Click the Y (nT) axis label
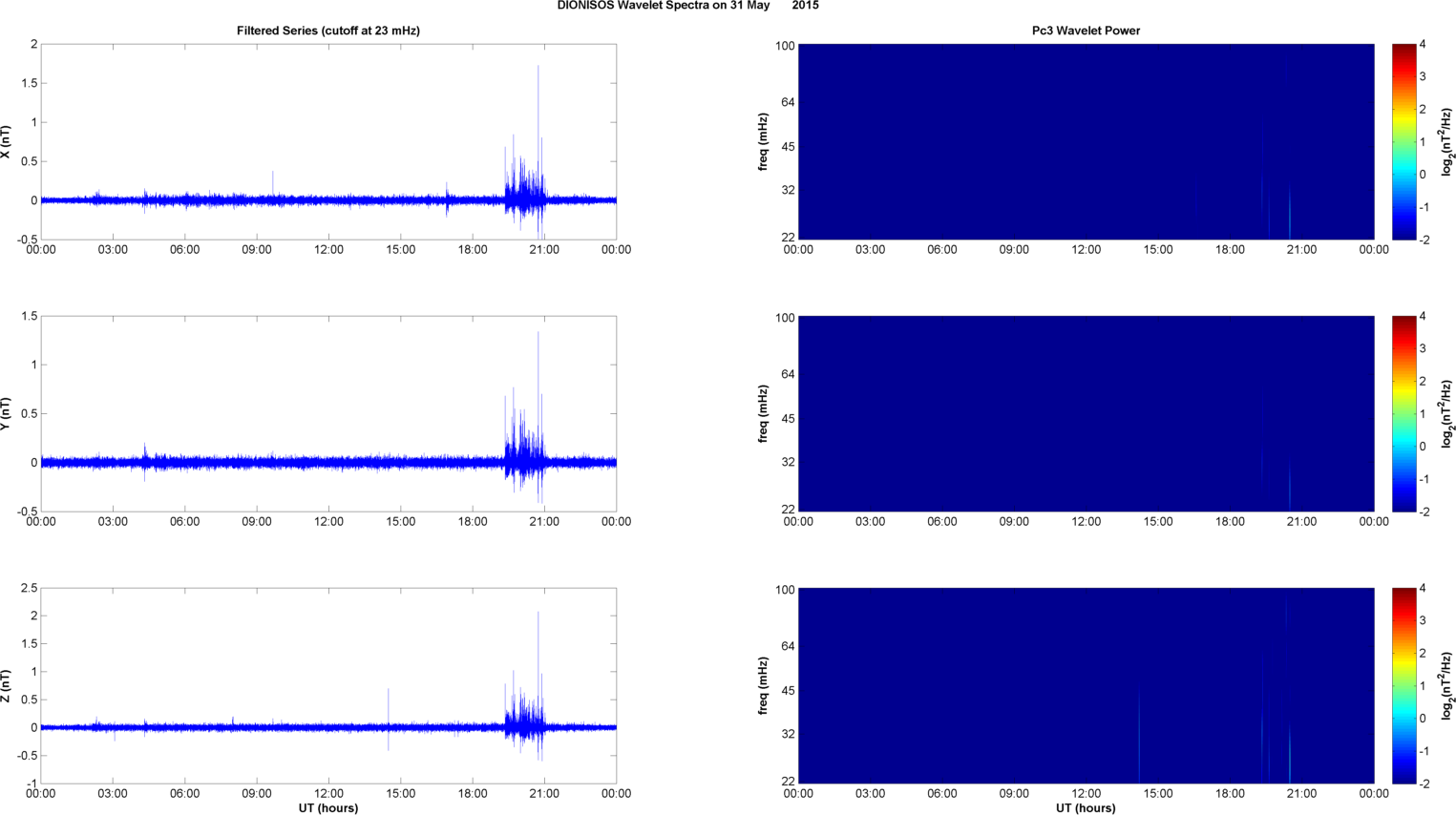The image size is (1456, 815). click(6, 414)
